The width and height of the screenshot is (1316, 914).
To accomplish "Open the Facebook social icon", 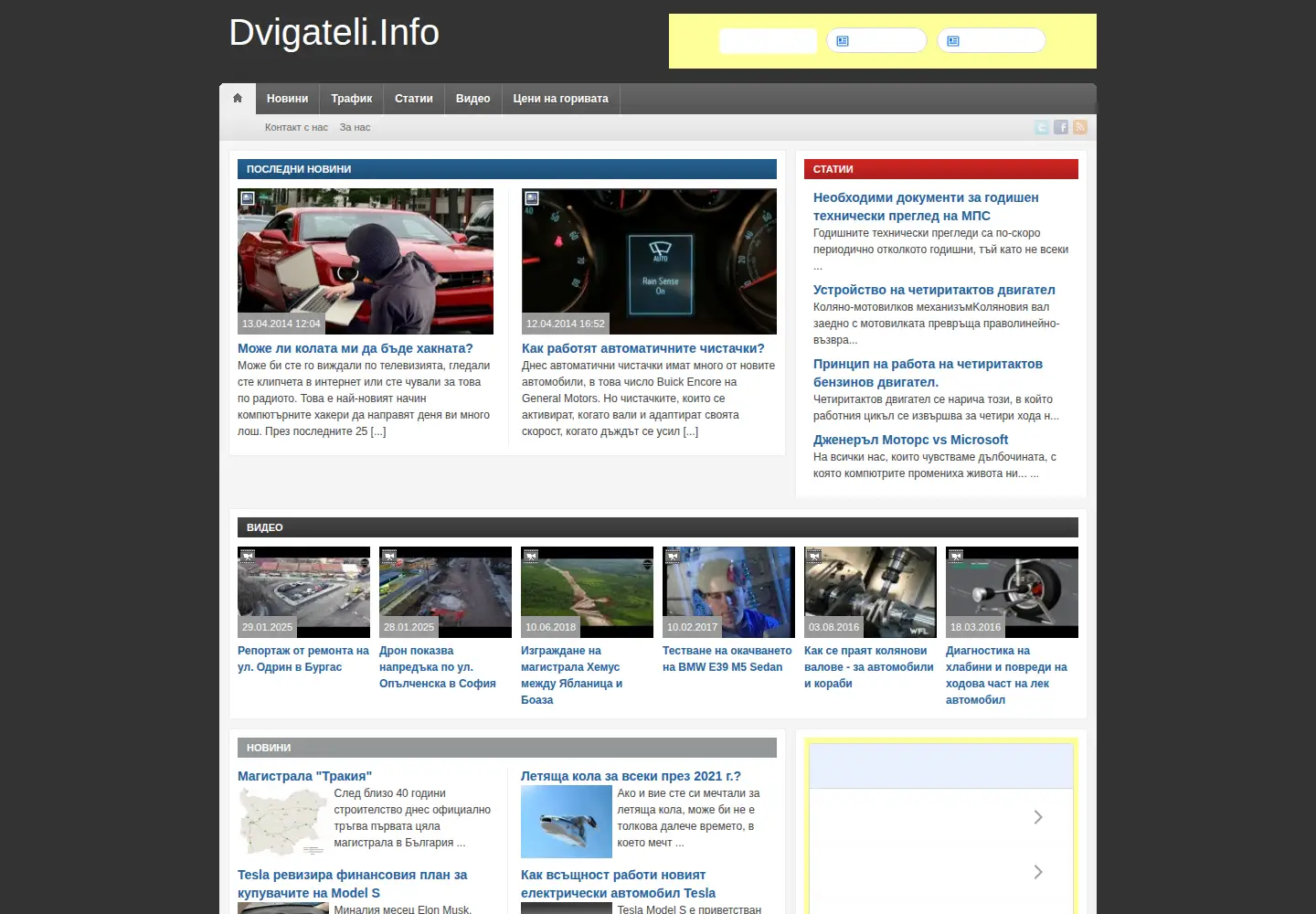I will tap(1061, 127).
